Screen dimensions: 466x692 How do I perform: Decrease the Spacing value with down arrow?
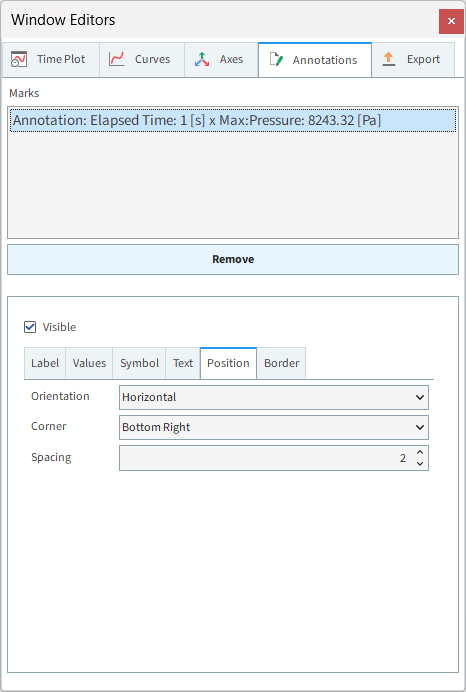[x=420, y=463]
